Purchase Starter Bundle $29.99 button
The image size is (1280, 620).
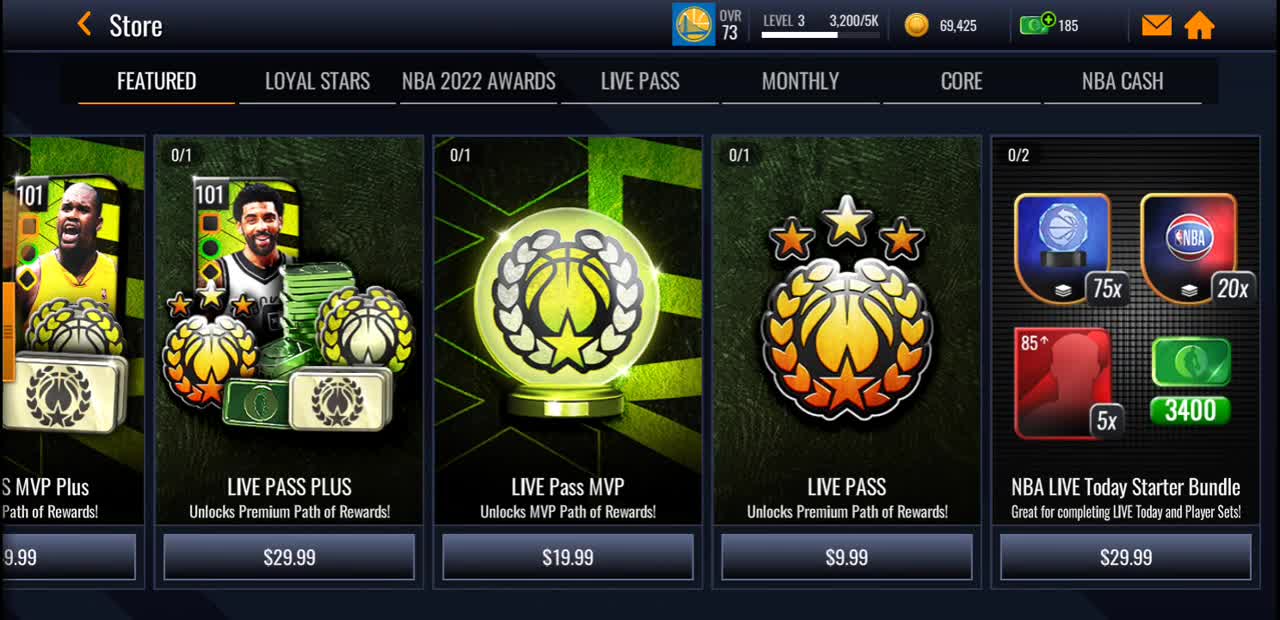pos(1126,557)
